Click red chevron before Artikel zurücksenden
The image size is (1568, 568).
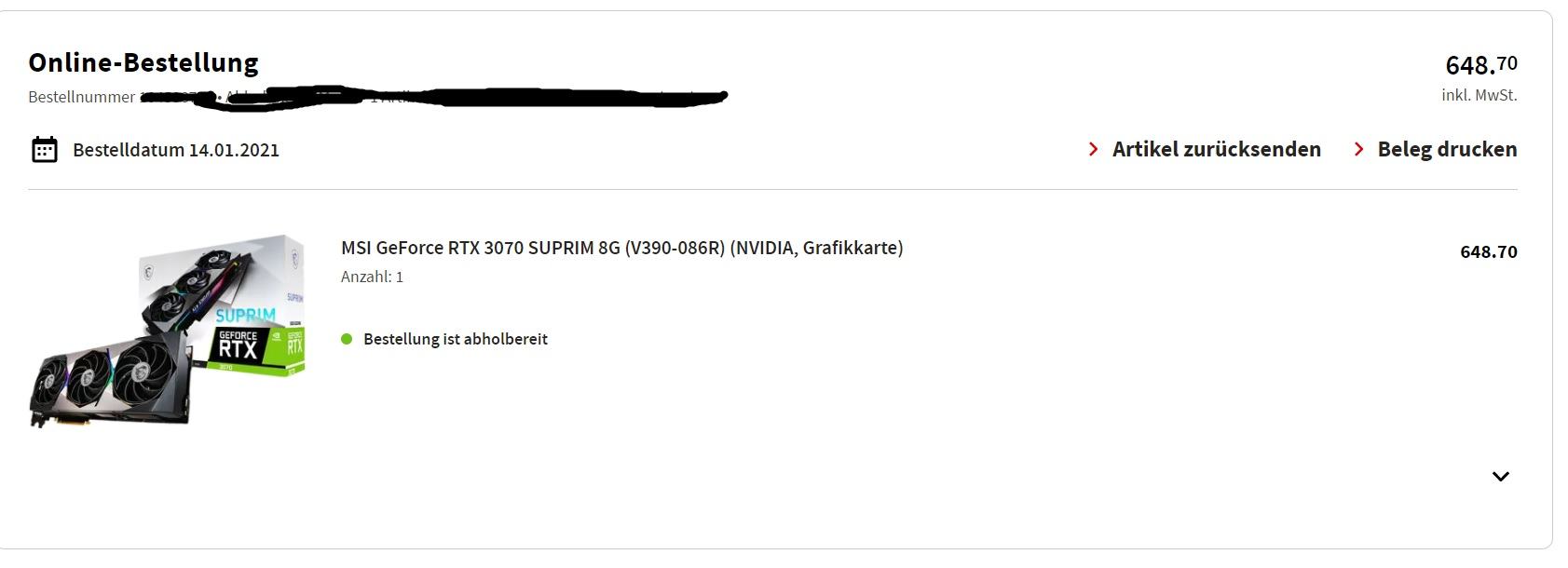point(1093,150)
